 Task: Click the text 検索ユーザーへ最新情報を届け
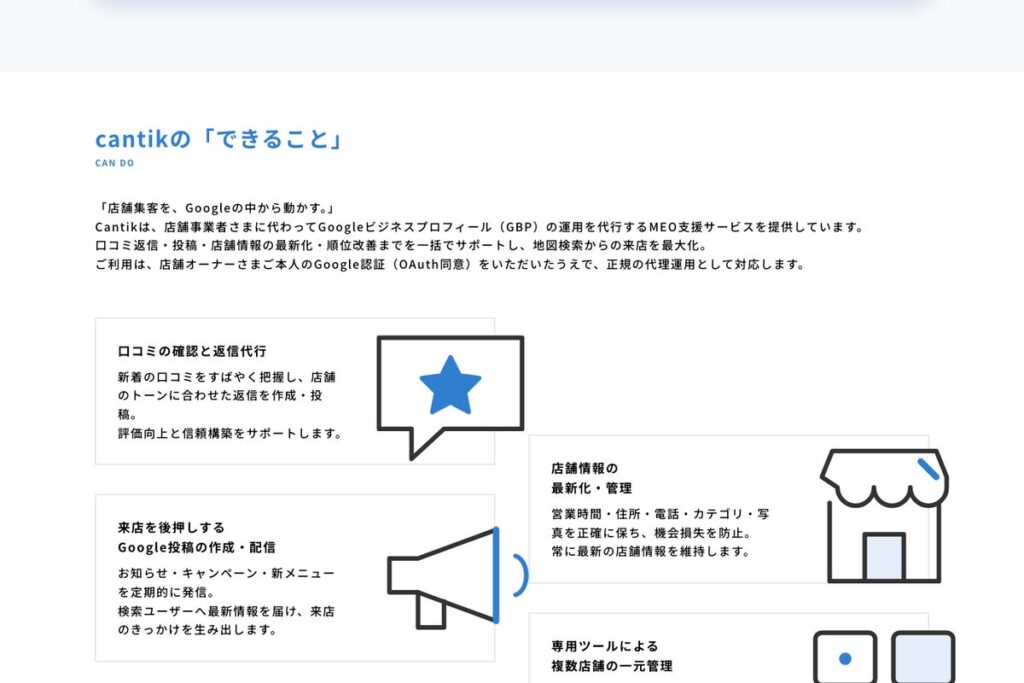[x=226, y=611]
